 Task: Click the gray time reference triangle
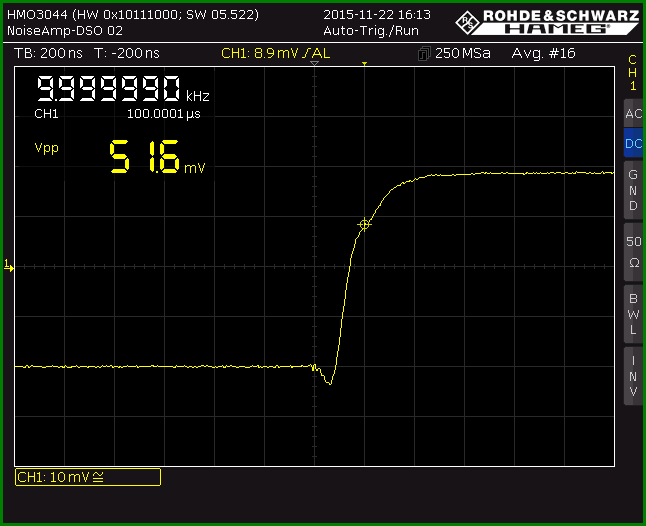[314, 64]
